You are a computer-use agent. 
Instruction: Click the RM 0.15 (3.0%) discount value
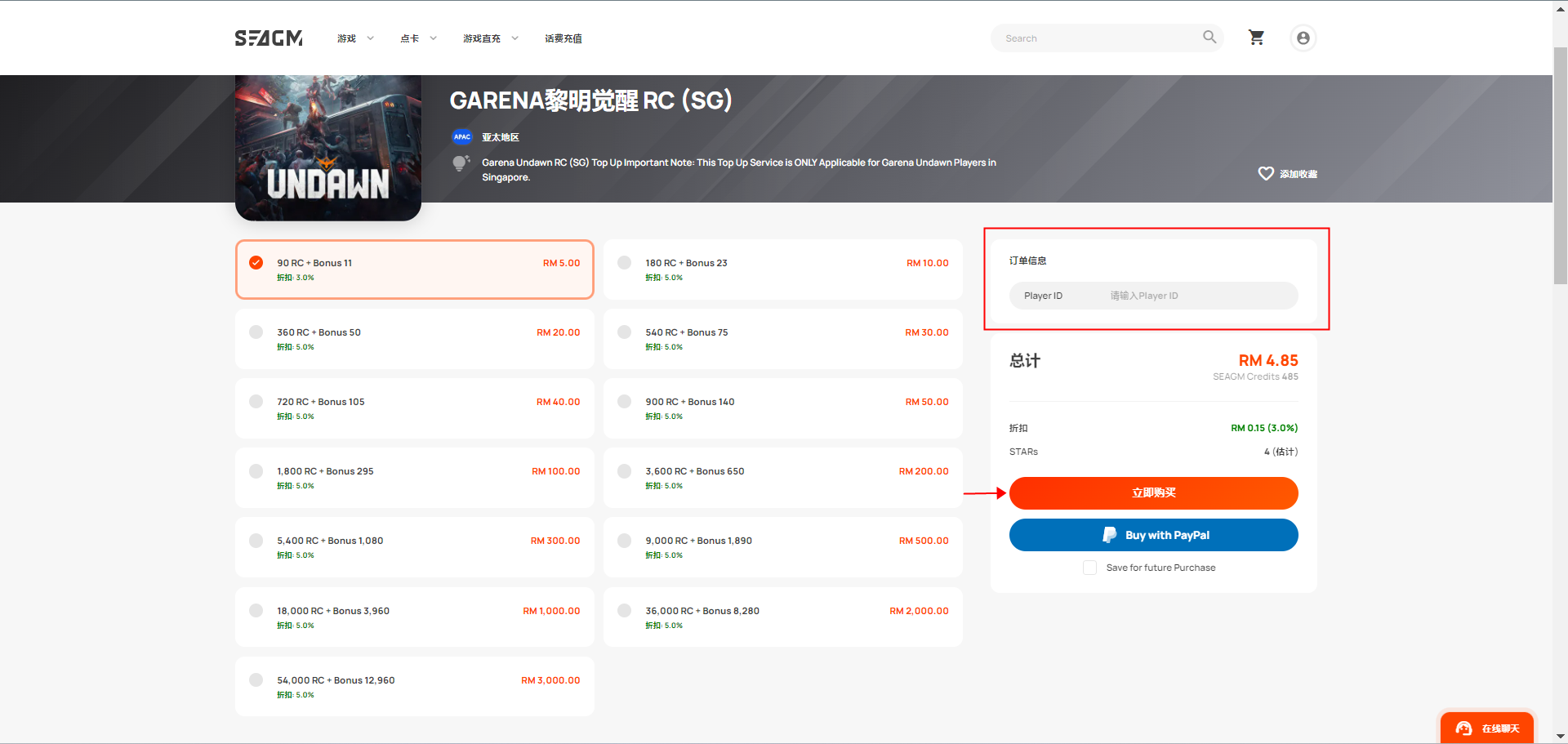[1264, 428]
